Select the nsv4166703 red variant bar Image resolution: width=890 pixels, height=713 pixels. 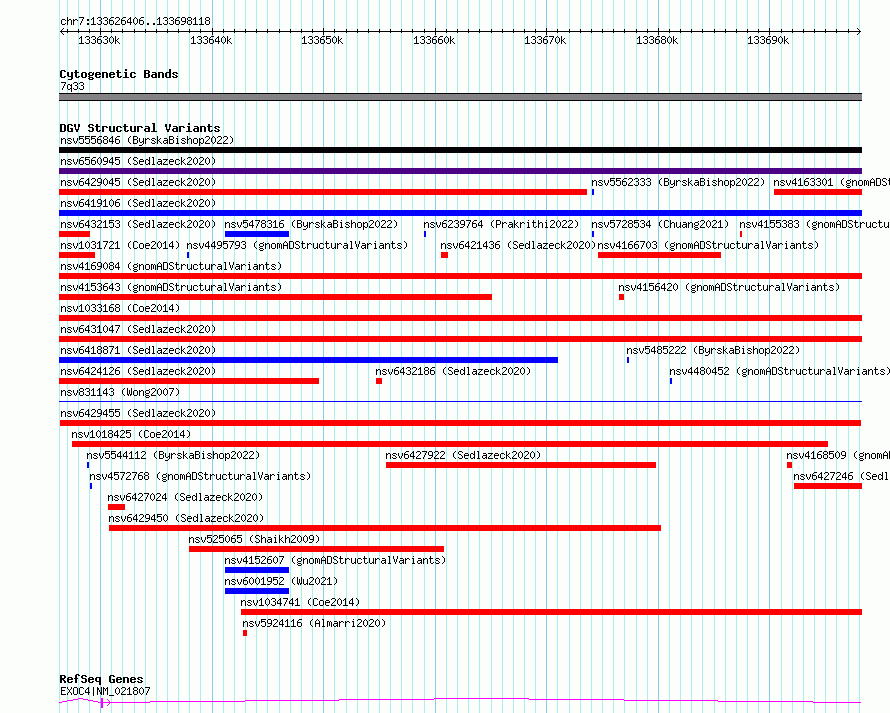pyautogui.click(x=659, y=255)
